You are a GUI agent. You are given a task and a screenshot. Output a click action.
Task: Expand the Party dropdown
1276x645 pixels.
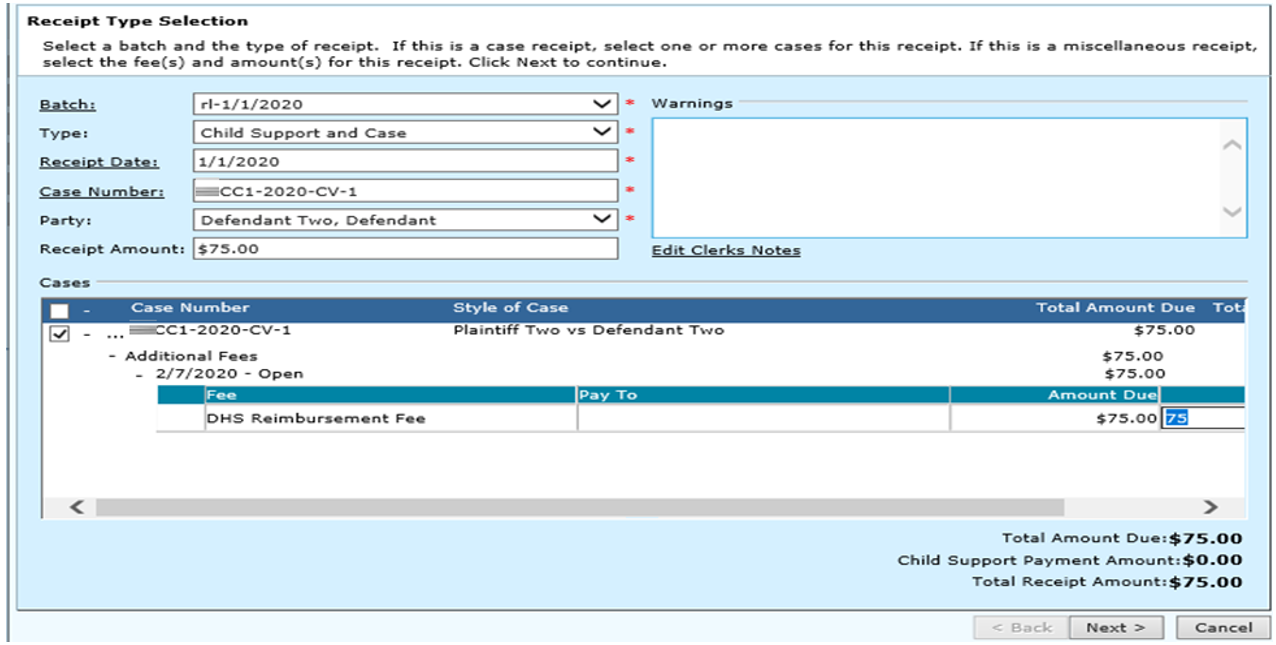pyautogui.click(x=601, y=219)
